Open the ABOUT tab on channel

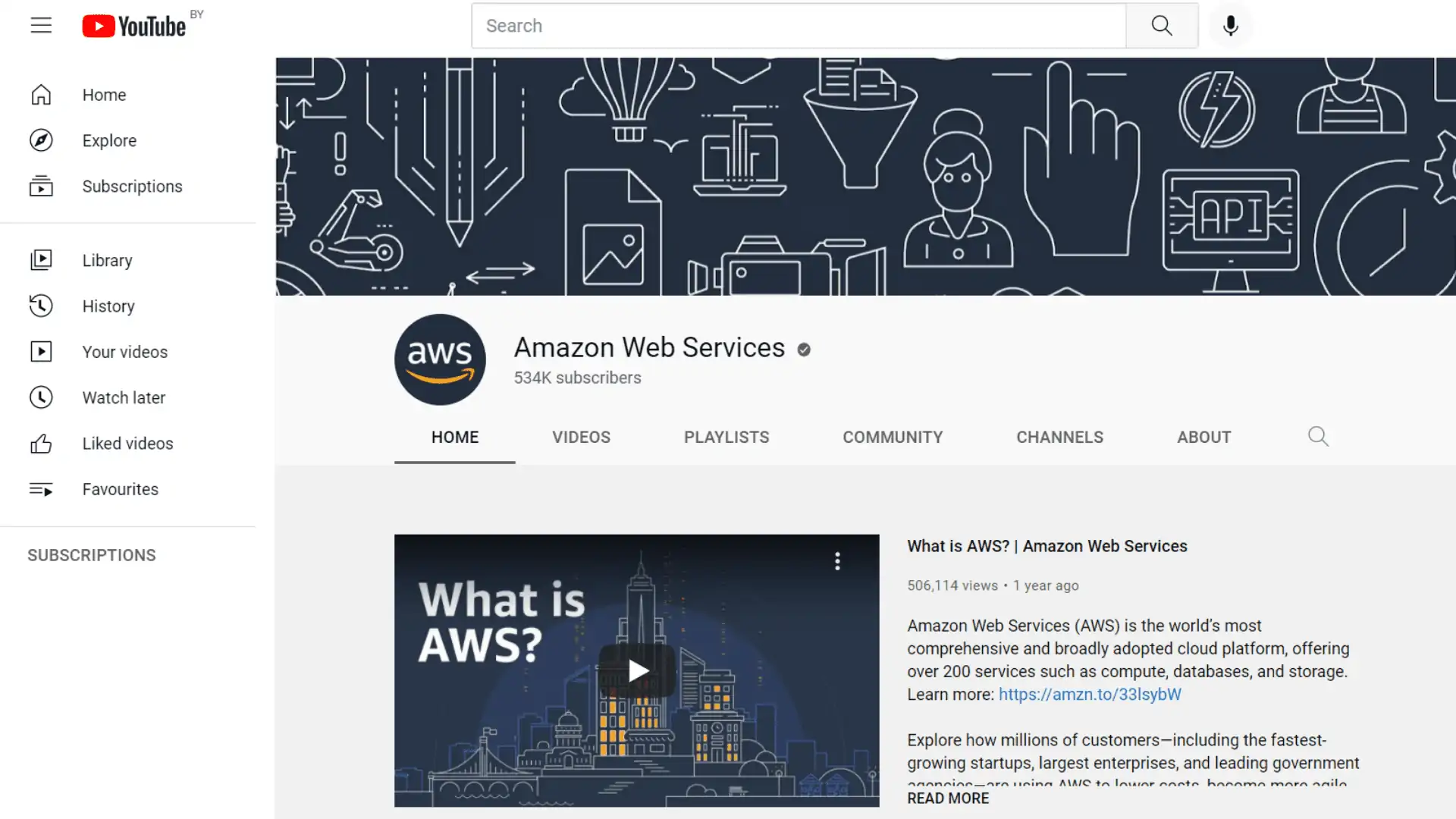pyautogui.click(x=1204, y=437)
